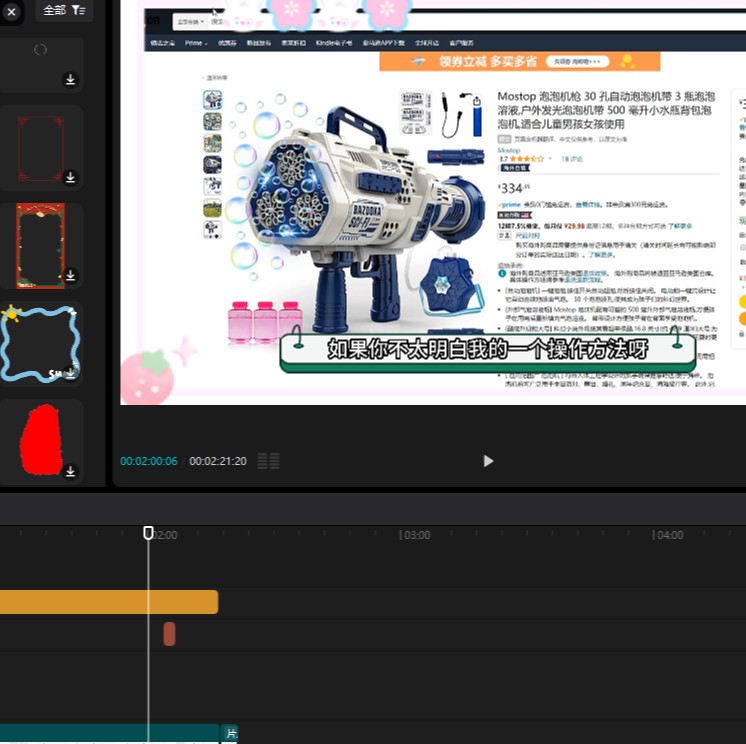Click the 03:00 mark on the ruler
746x744 pixels.
(415, 535)
